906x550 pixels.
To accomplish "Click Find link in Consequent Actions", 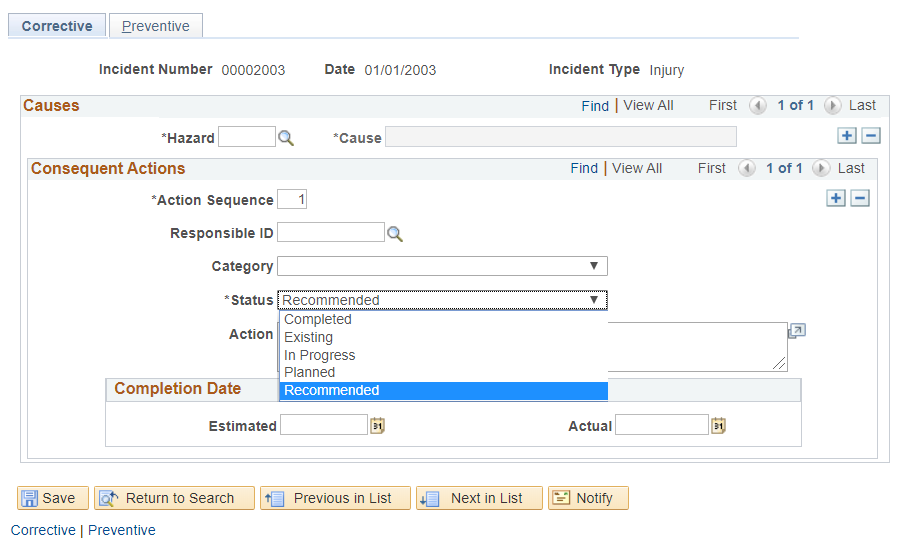I will 584,168.
